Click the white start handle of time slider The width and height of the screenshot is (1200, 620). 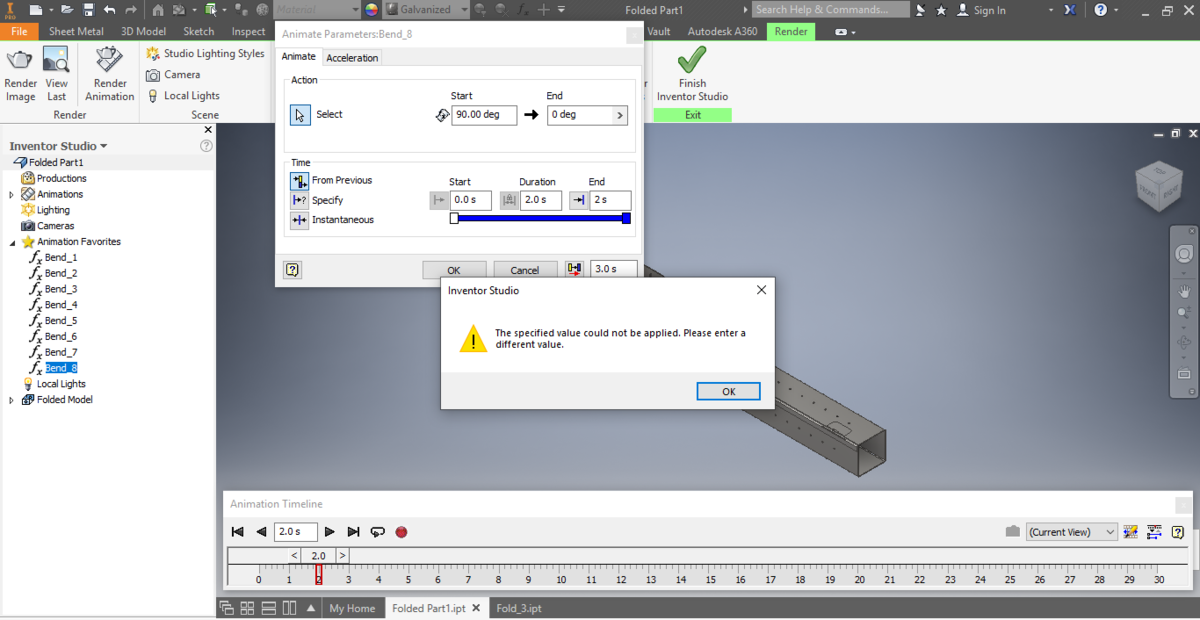click(454, 218)
